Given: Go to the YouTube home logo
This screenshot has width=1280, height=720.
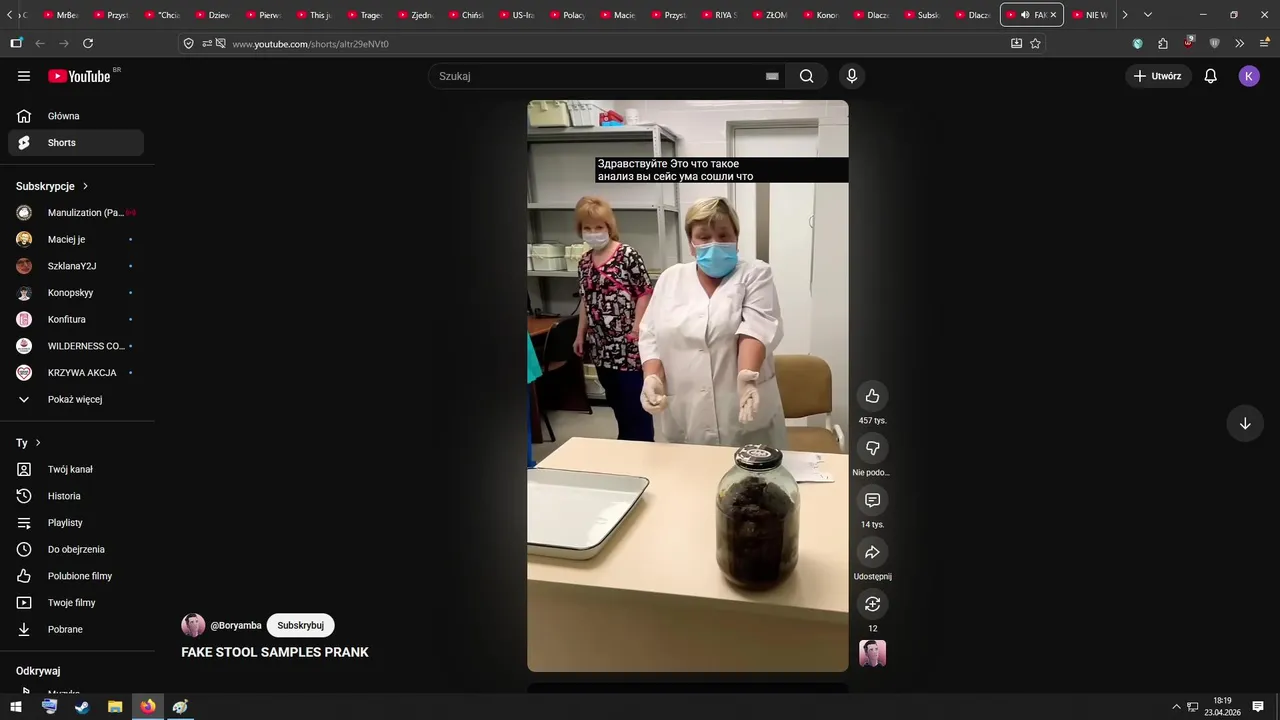Looking at the screenshot, I should (x=79, y=76).
